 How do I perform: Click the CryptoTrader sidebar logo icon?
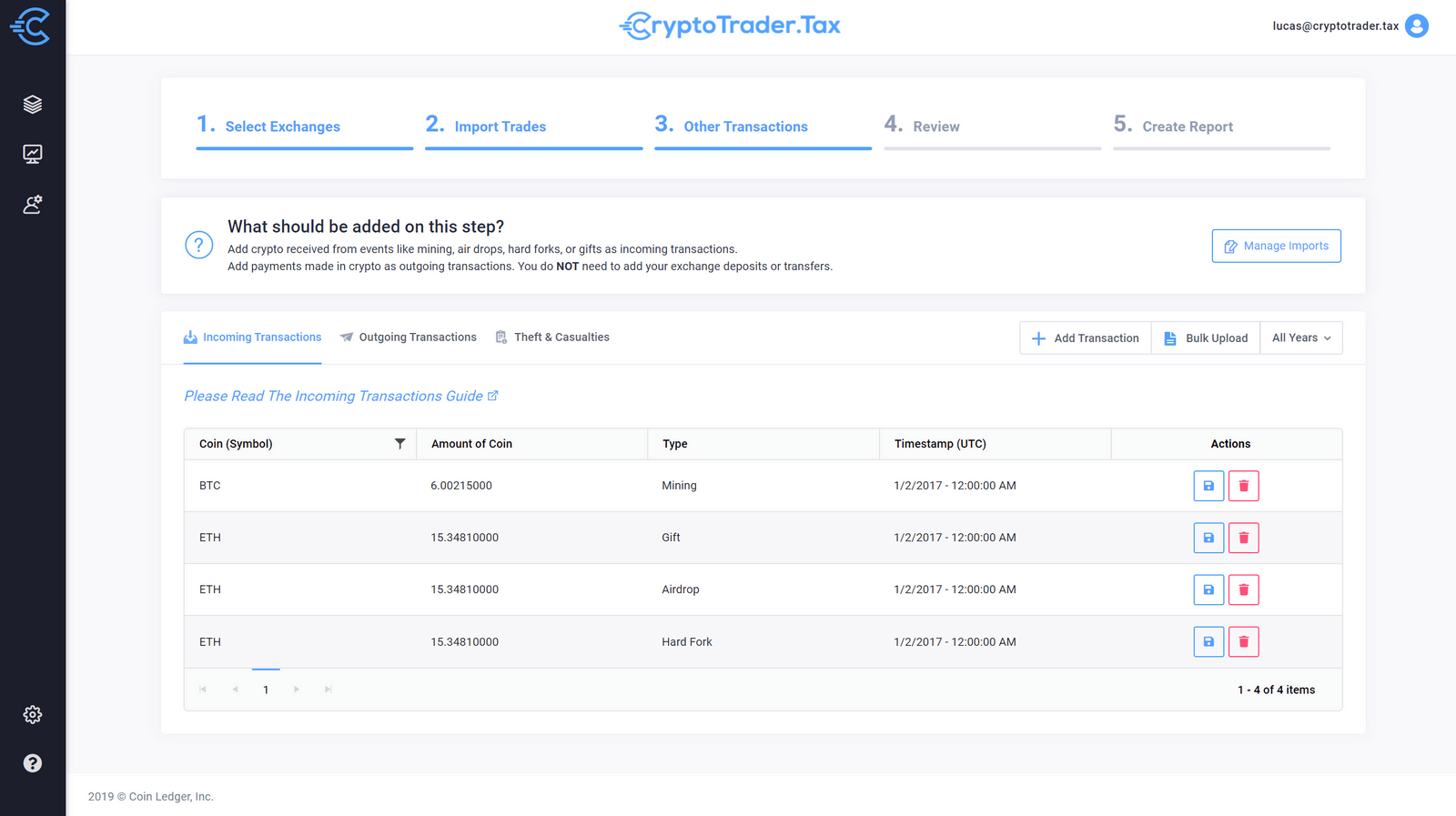(x=30, y=26)
